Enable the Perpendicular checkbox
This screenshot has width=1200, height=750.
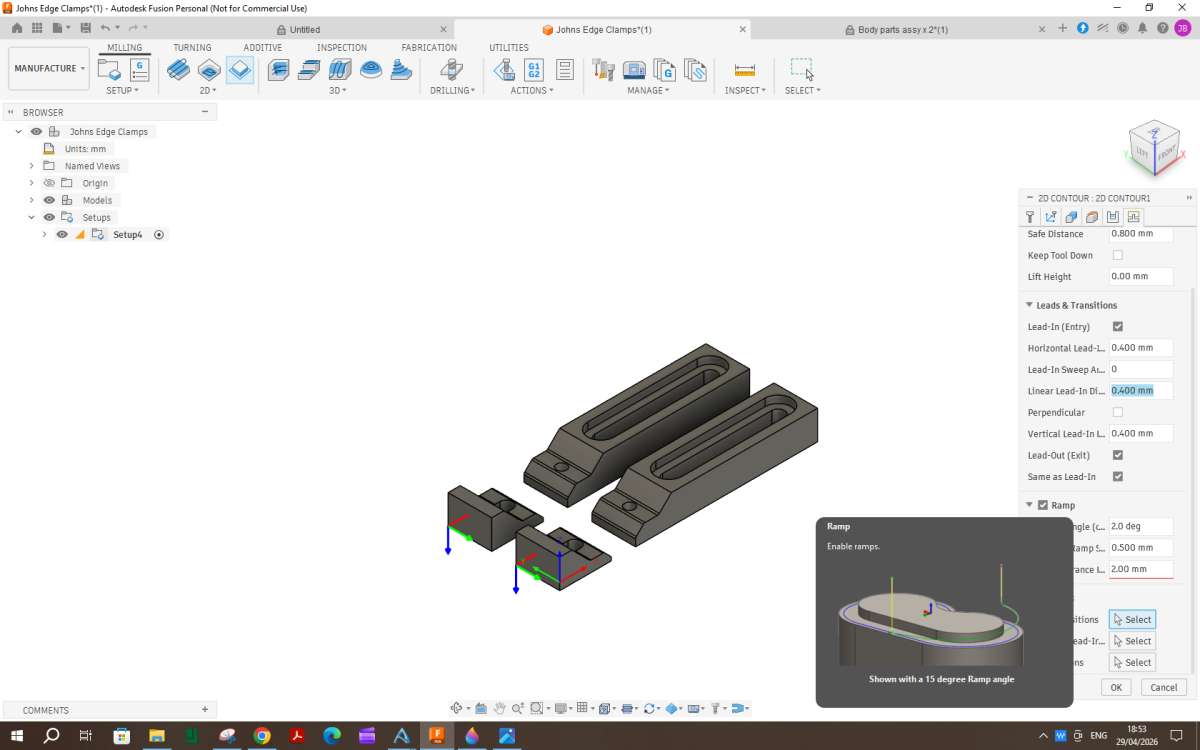1118,412
